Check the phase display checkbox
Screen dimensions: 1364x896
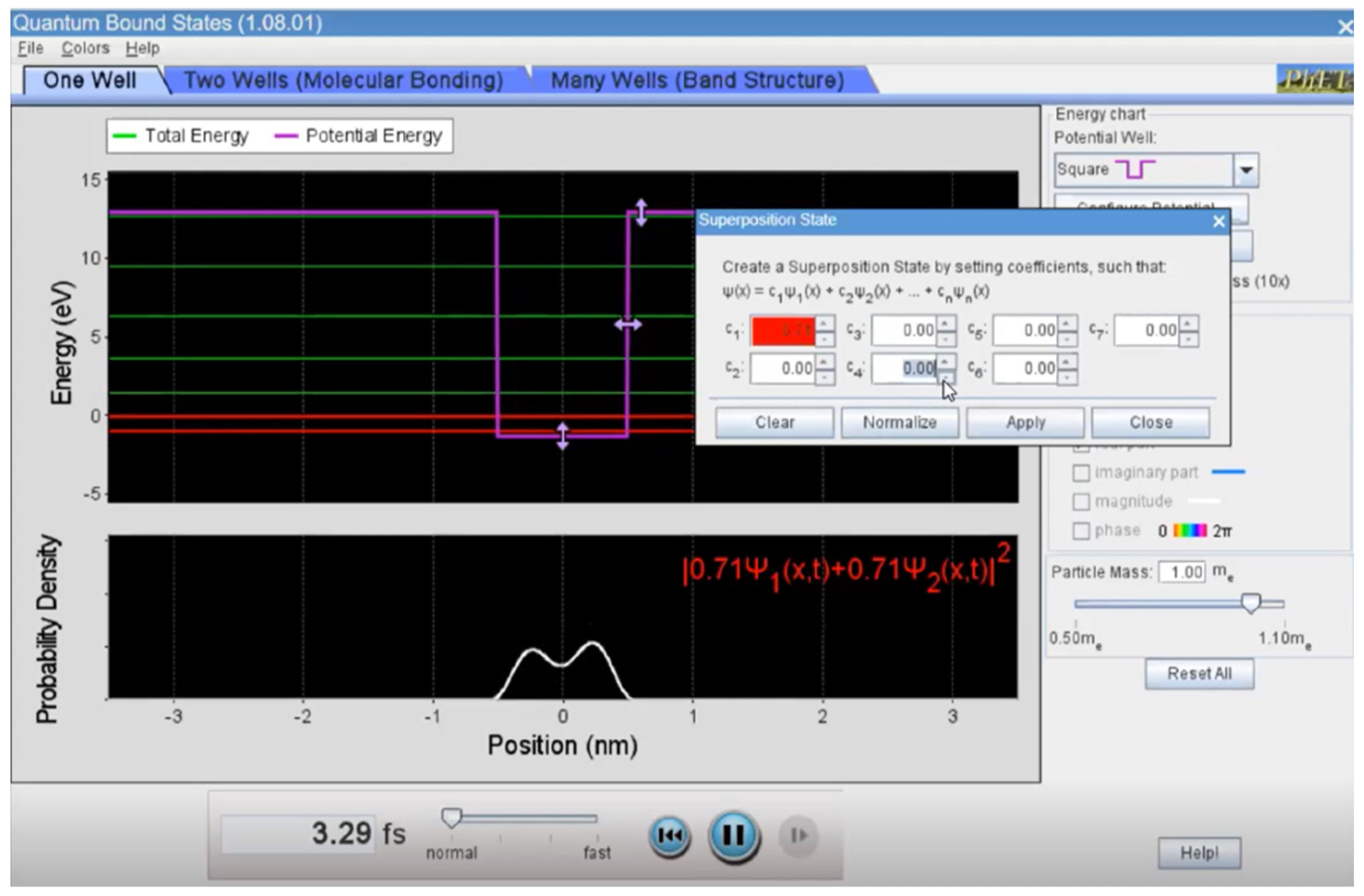click(x=1081, y=531)
